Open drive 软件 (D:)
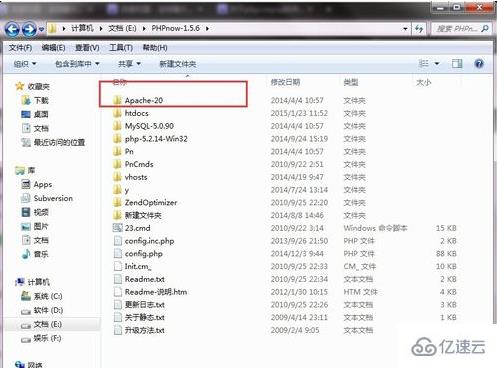Viewport: 497px width, 368px height. pos(48,310)
